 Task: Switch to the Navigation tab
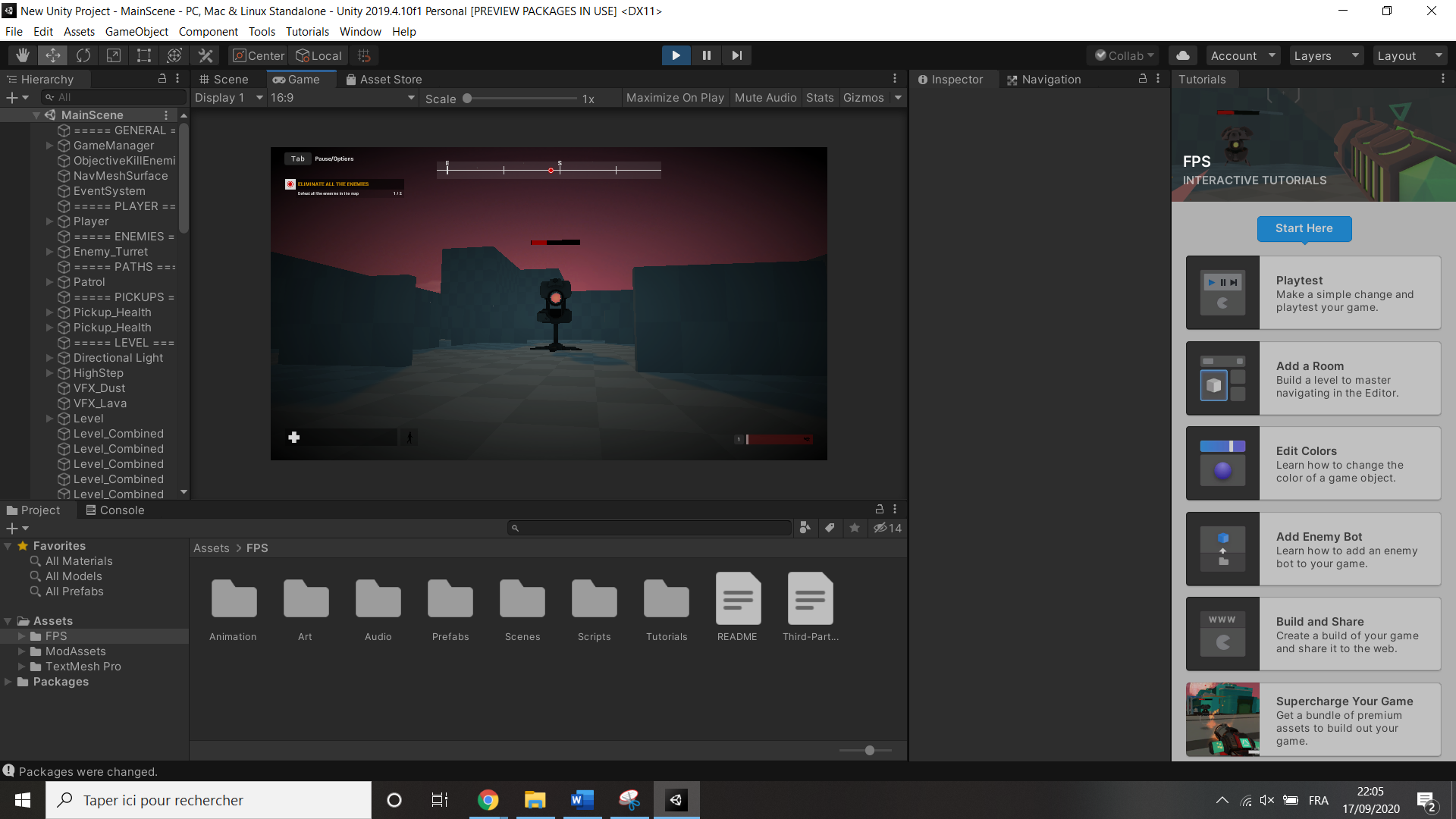point(1044,79)
